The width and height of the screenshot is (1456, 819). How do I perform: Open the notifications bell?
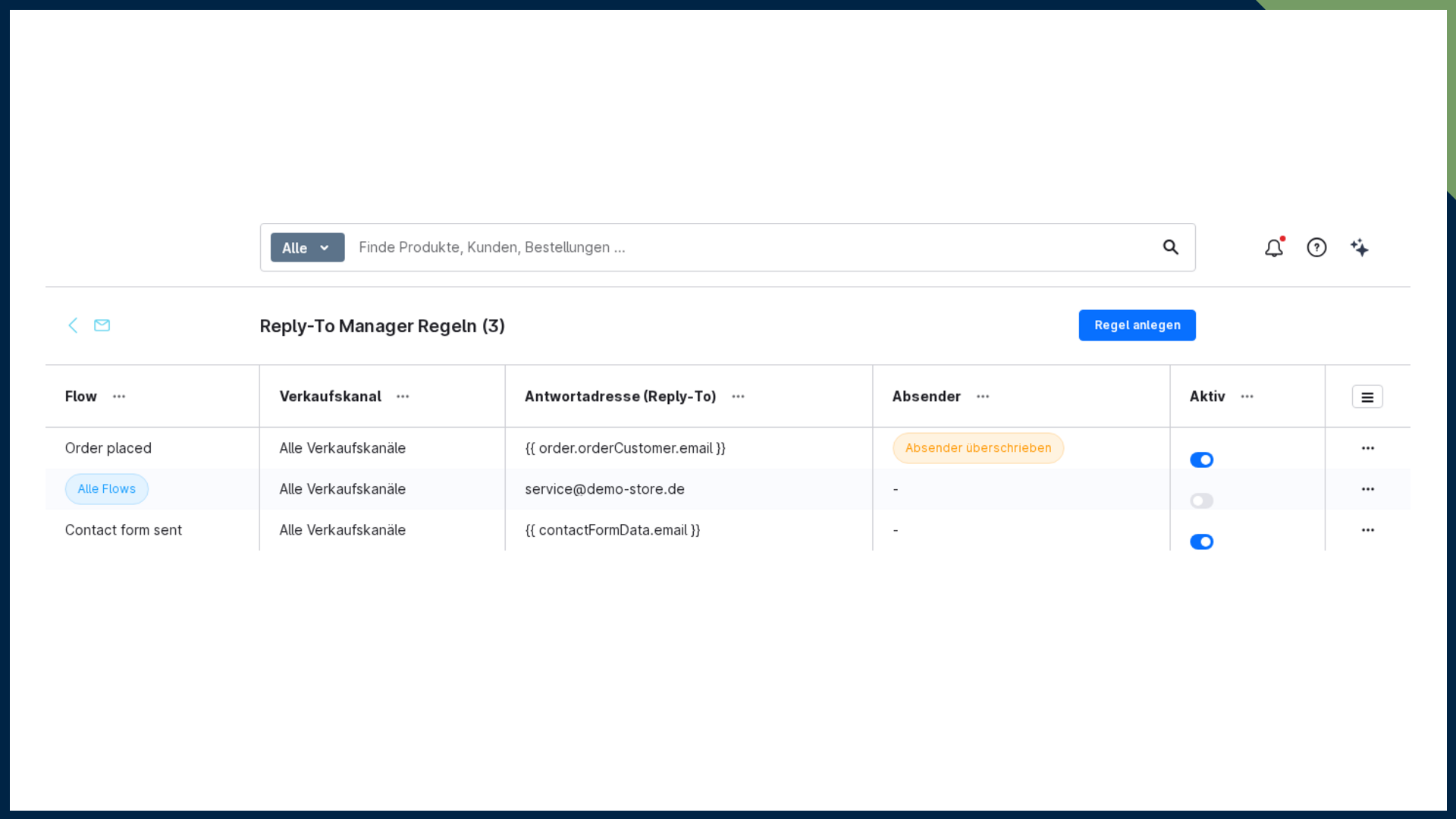(1274, 247)
